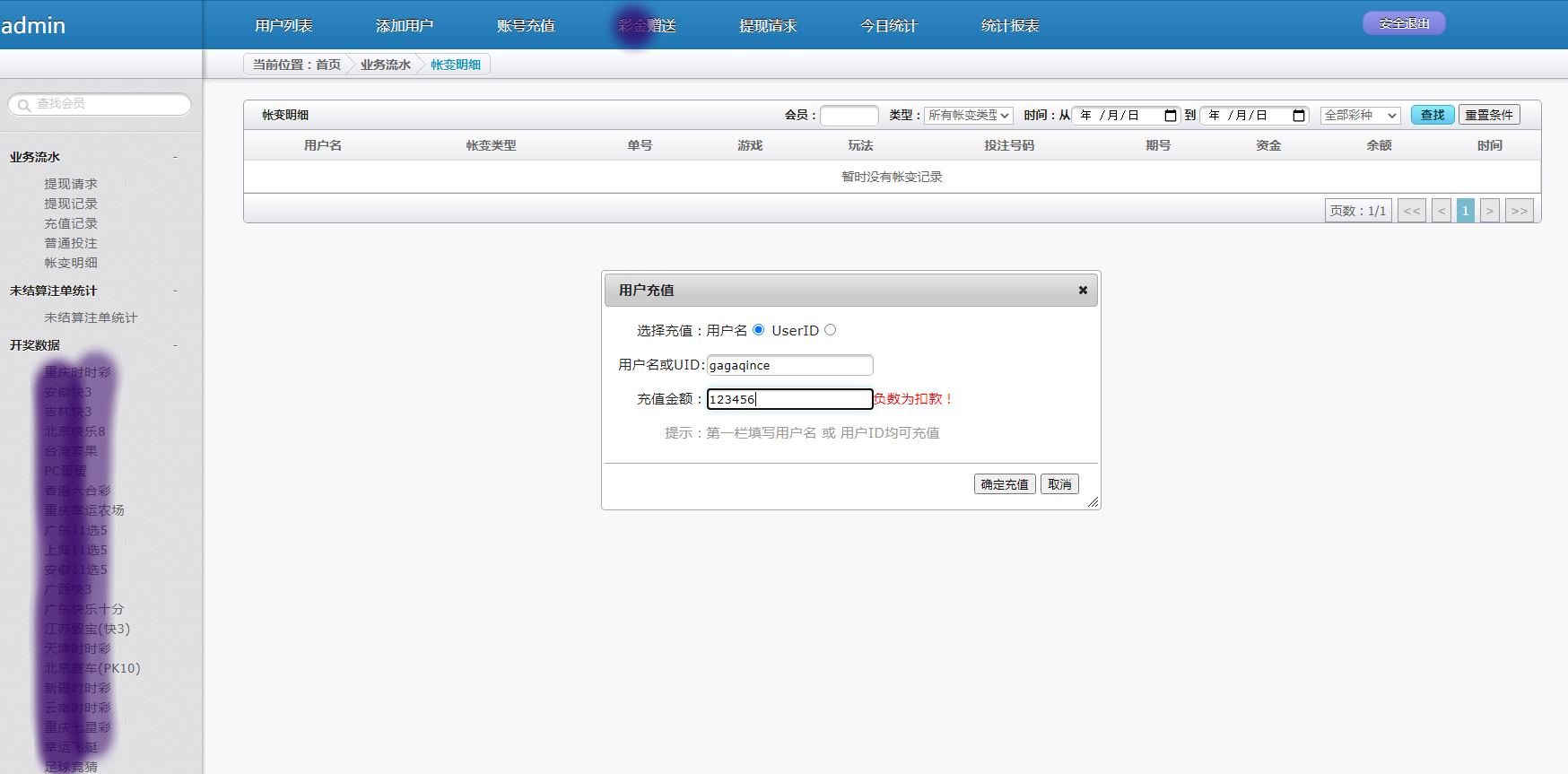
Task: Go to first page with <<
Action: point(1412,211)
